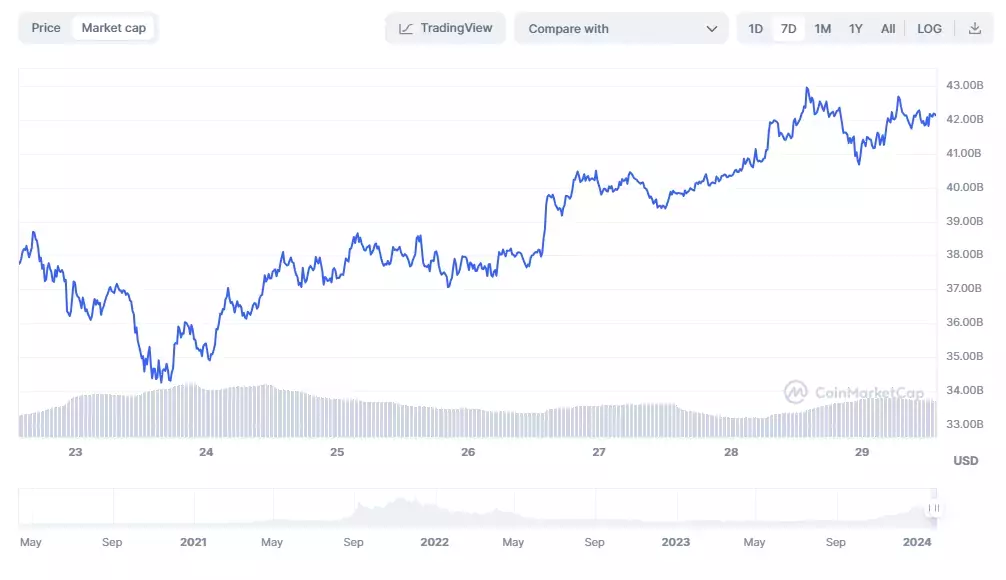This screenshot has width=1006, height=580.
Task: Switch to the Price tab
Action: 46,28
